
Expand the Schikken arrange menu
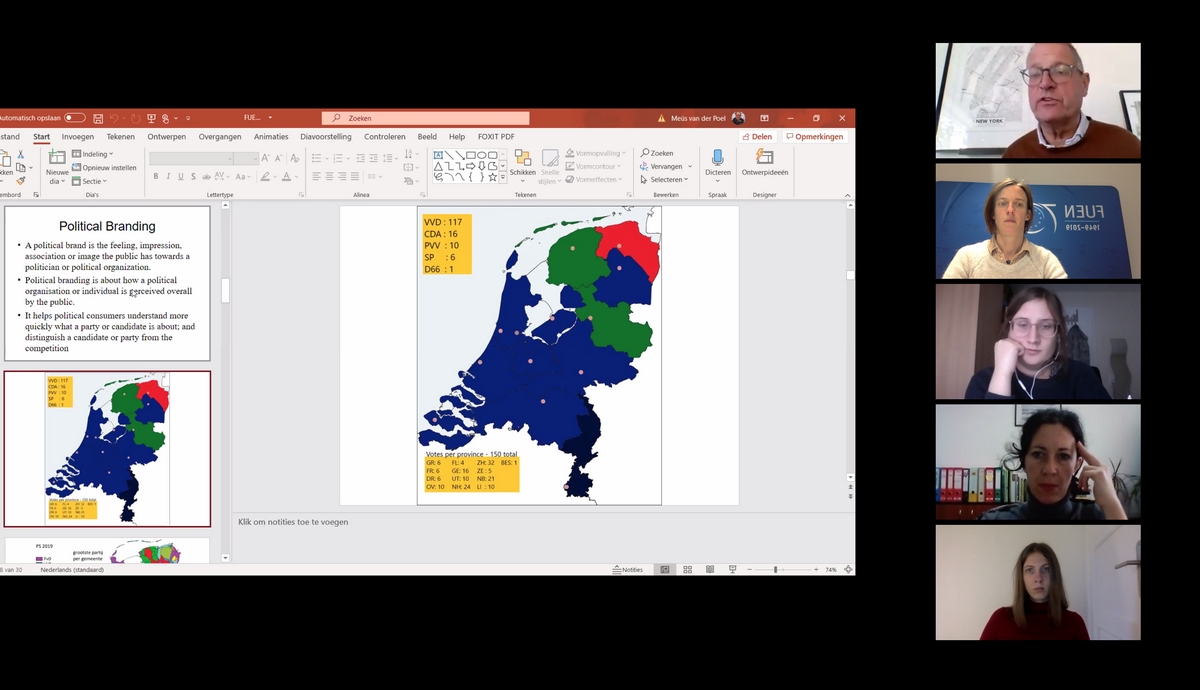tap(523, 166)
